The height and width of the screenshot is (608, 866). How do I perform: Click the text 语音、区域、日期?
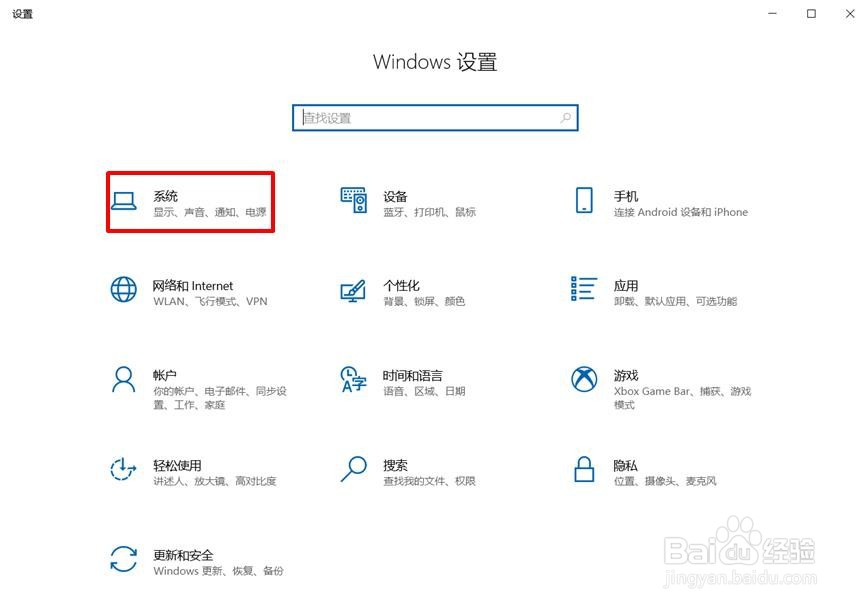[424, 392]
